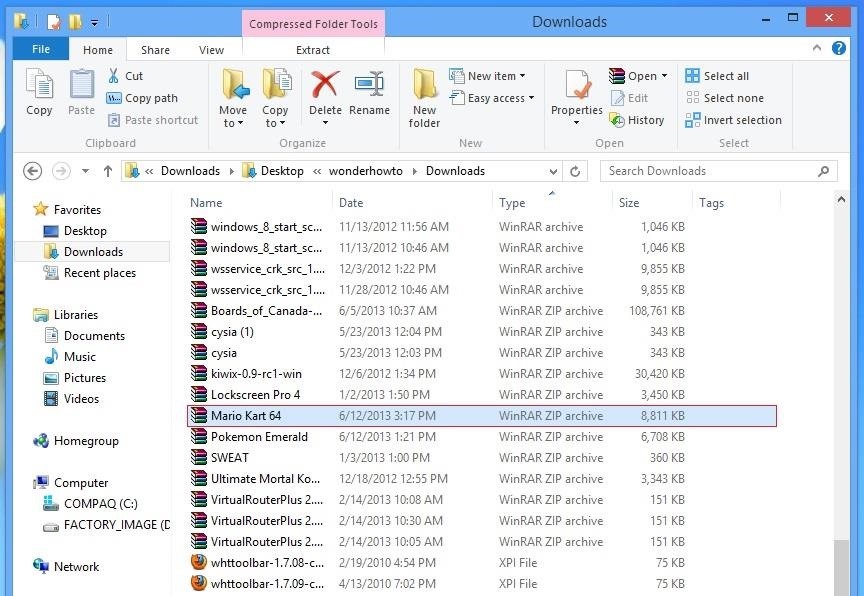Image resolution: width=864 pixels, height=596 pixels.
Task: Click wonderhowto in the address path
Action: pos(365,171)
